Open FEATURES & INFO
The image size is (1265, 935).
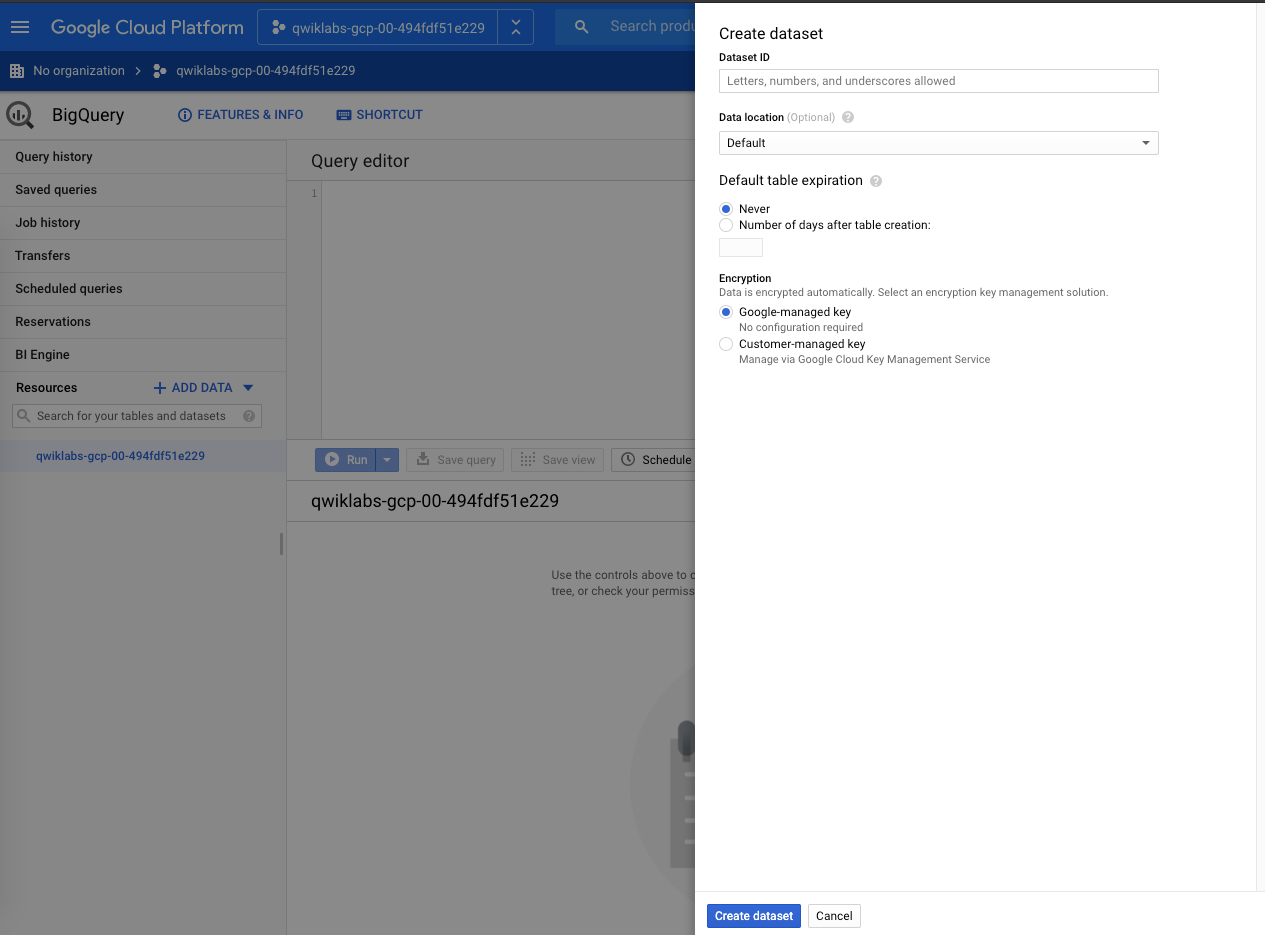[240, 115]
